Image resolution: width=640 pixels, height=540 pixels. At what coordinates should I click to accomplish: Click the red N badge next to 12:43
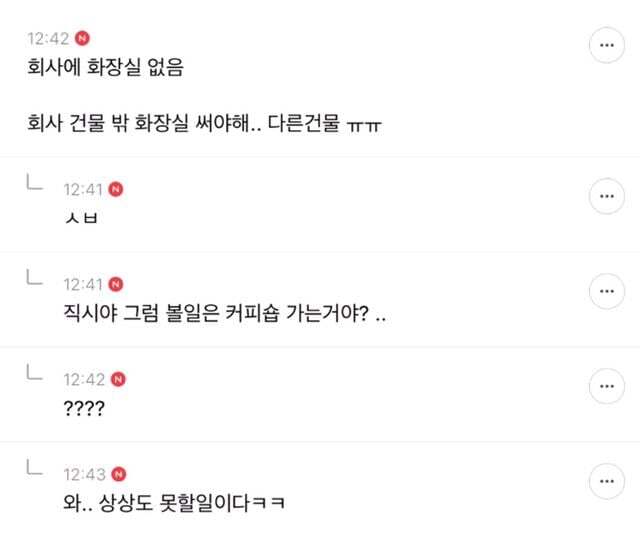coord(116,471)
